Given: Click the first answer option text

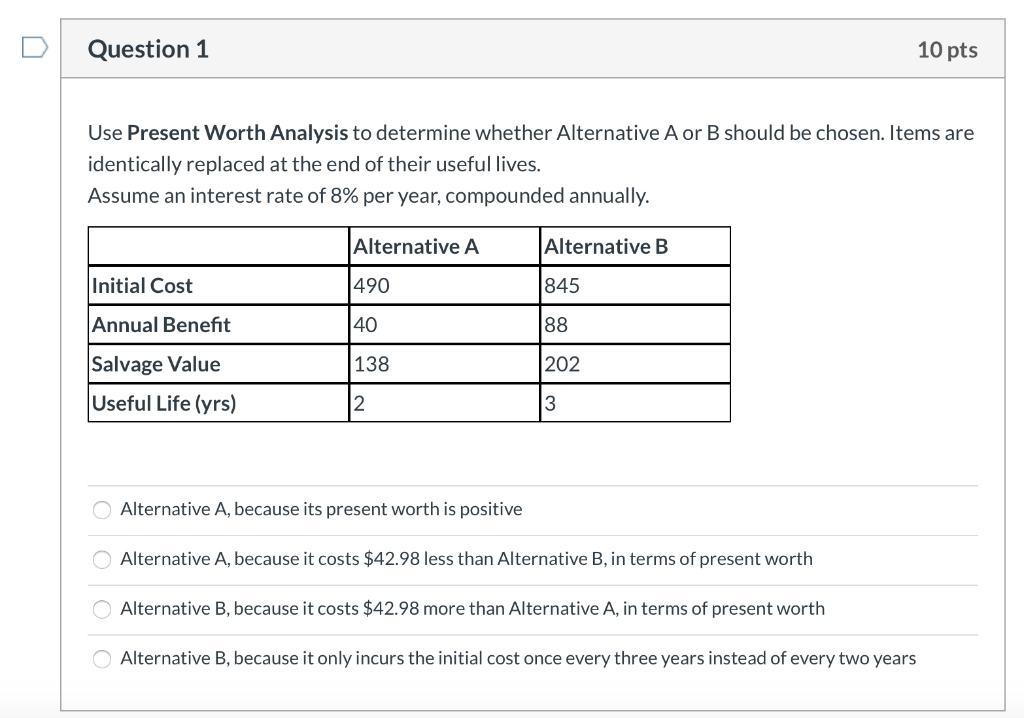Looking at the screenshot, I should tap(320, 509).
